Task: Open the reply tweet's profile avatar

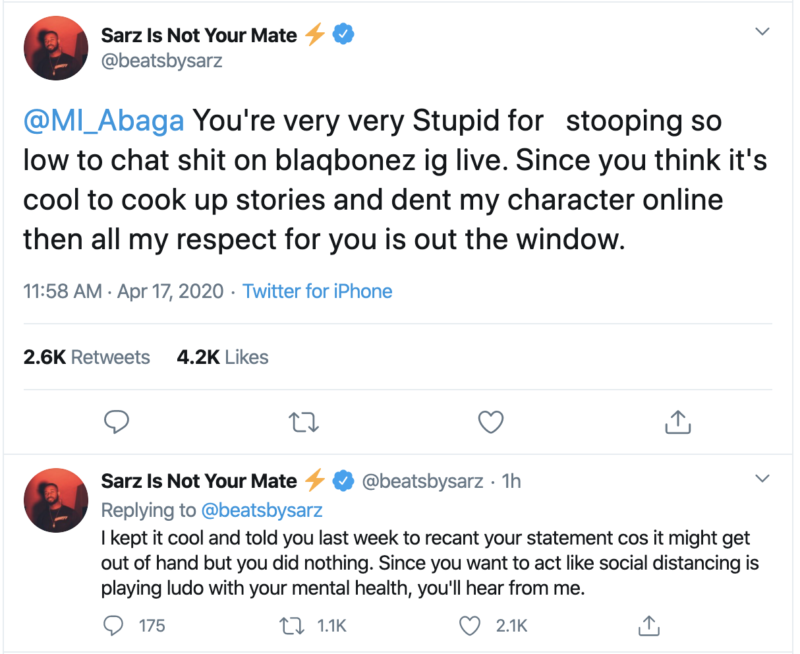Action: [x=56, y=500]
